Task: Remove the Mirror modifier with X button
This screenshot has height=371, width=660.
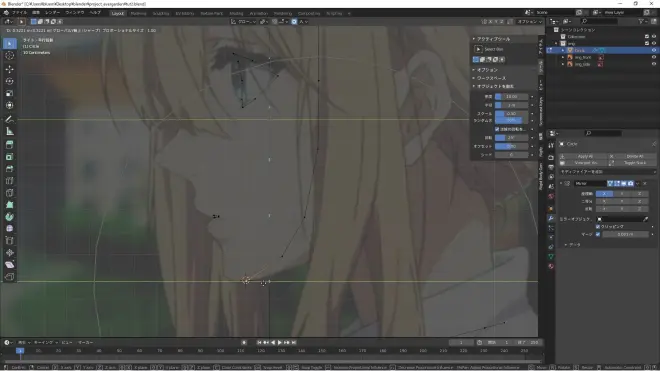Action: (645, 184)
